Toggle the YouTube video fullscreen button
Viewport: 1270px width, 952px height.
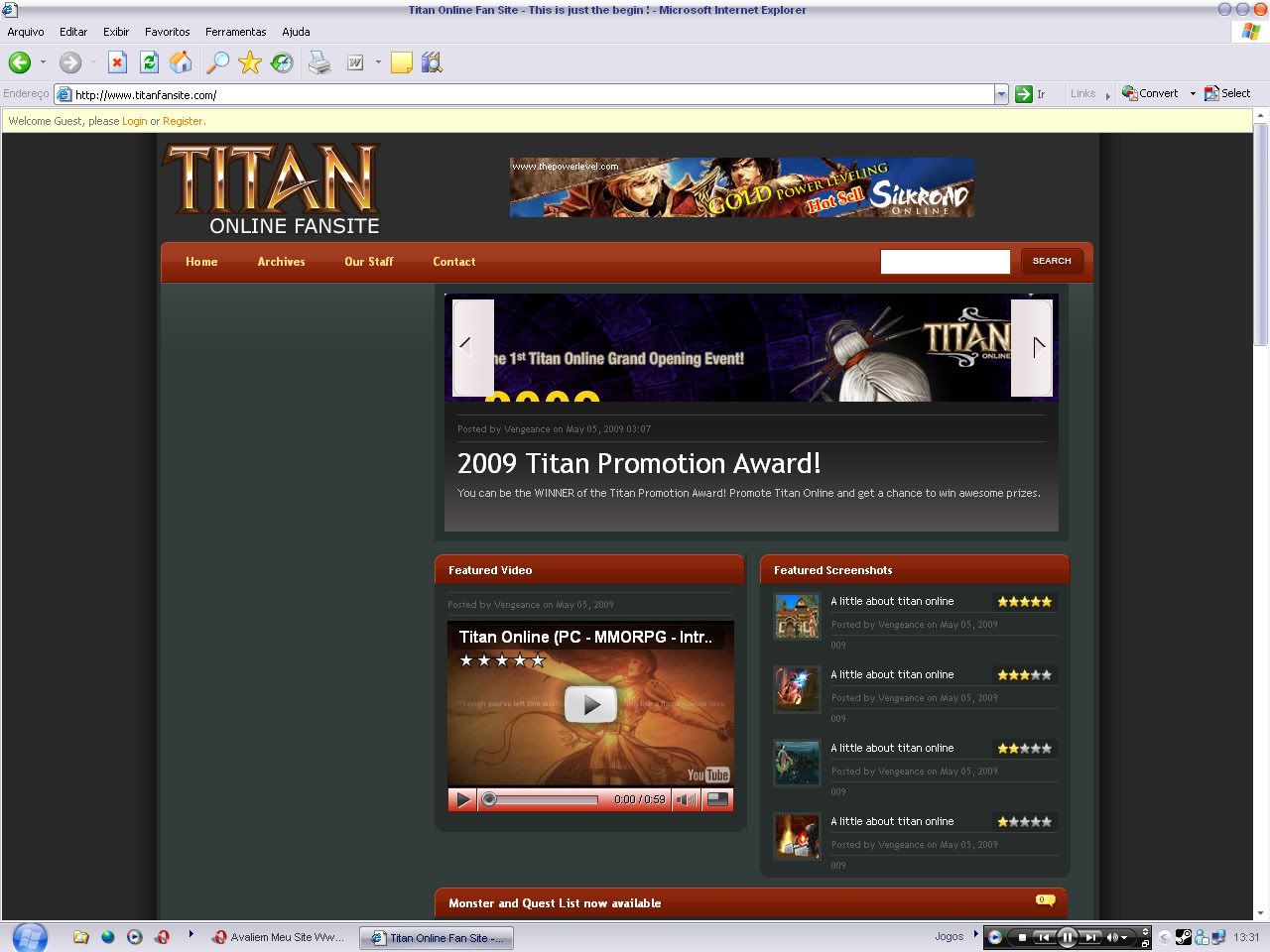point(717,799)
